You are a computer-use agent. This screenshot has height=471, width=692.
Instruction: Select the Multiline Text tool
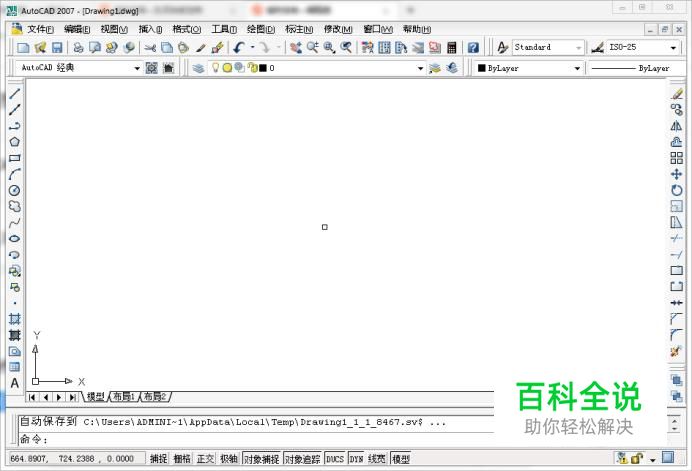click(15, 383)
